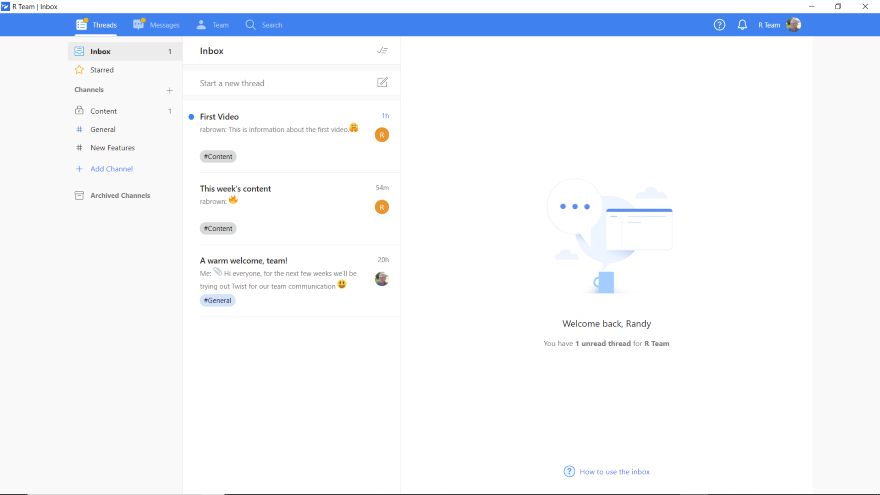Image resolution: width=880 pixels, height=495 pixels.
Task: Open the Content channel
Action: tap(125, 111)
